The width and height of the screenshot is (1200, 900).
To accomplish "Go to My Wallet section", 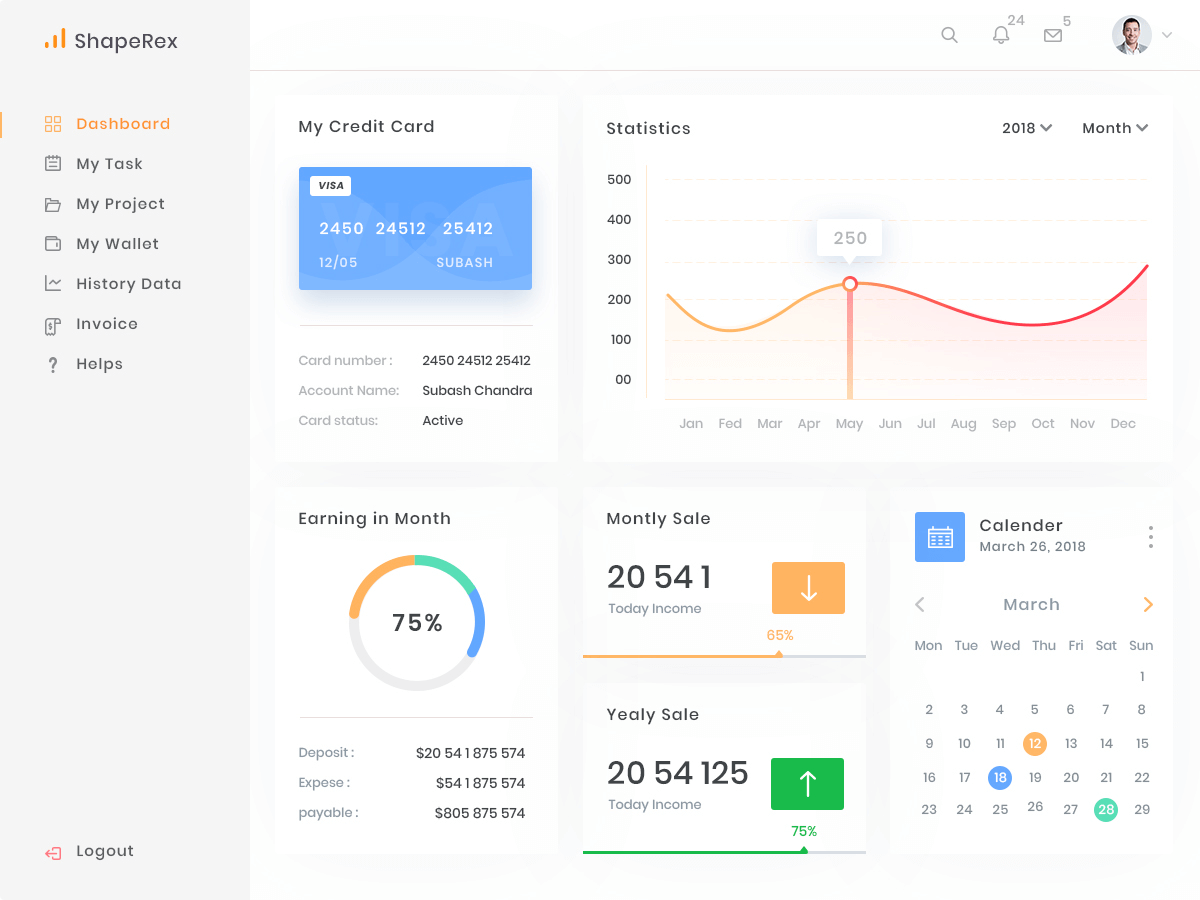I will 117,244.
